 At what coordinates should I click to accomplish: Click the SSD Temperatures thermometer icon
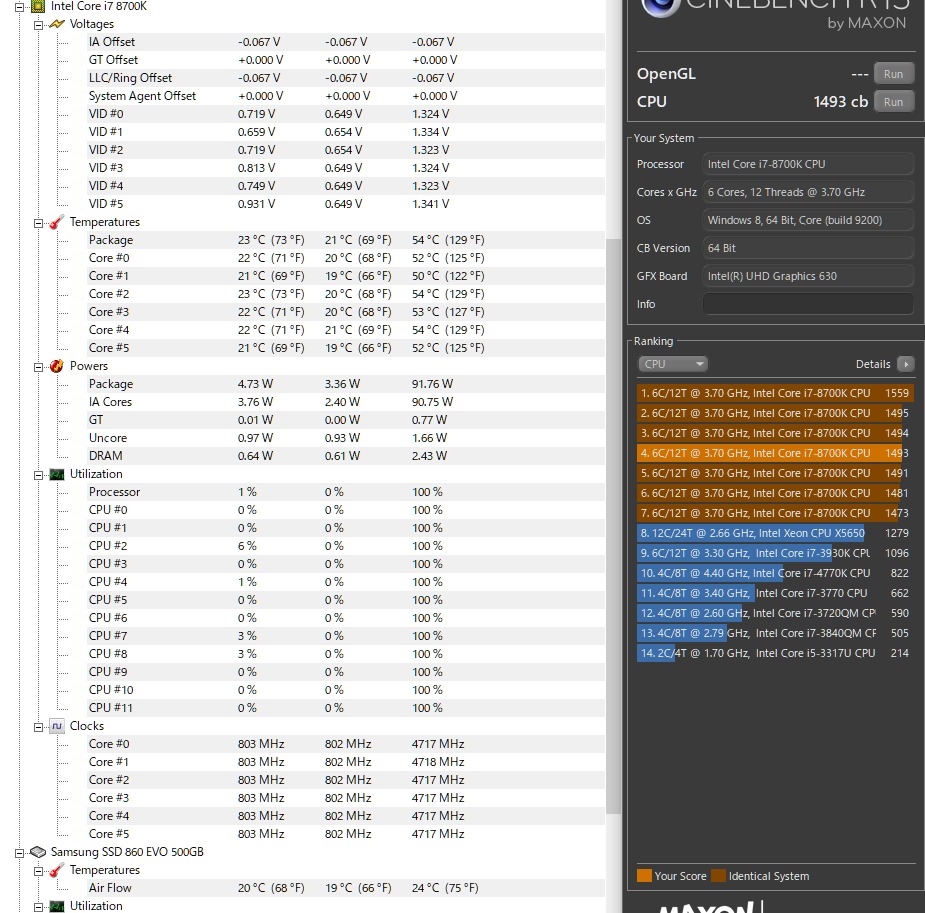pos(57,870)
